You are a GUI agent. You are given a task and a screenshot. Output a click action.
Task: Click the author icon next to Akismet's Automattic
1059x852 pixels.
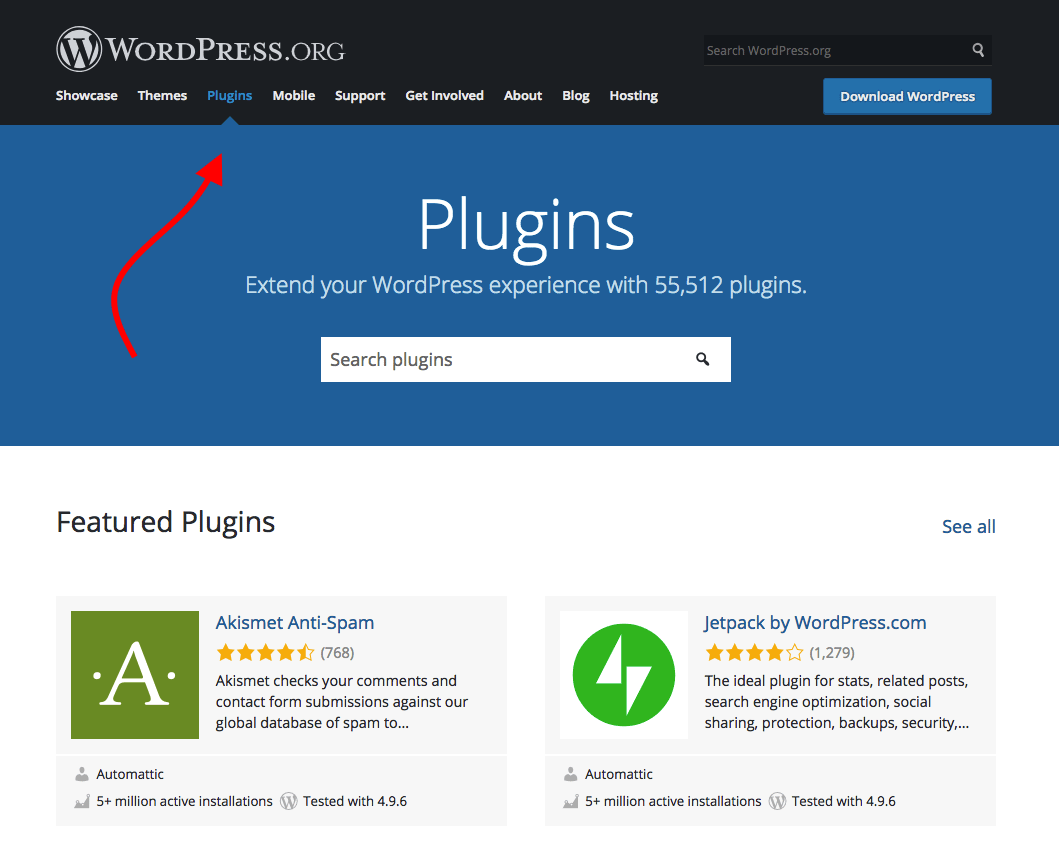click(x=82, y=774)
